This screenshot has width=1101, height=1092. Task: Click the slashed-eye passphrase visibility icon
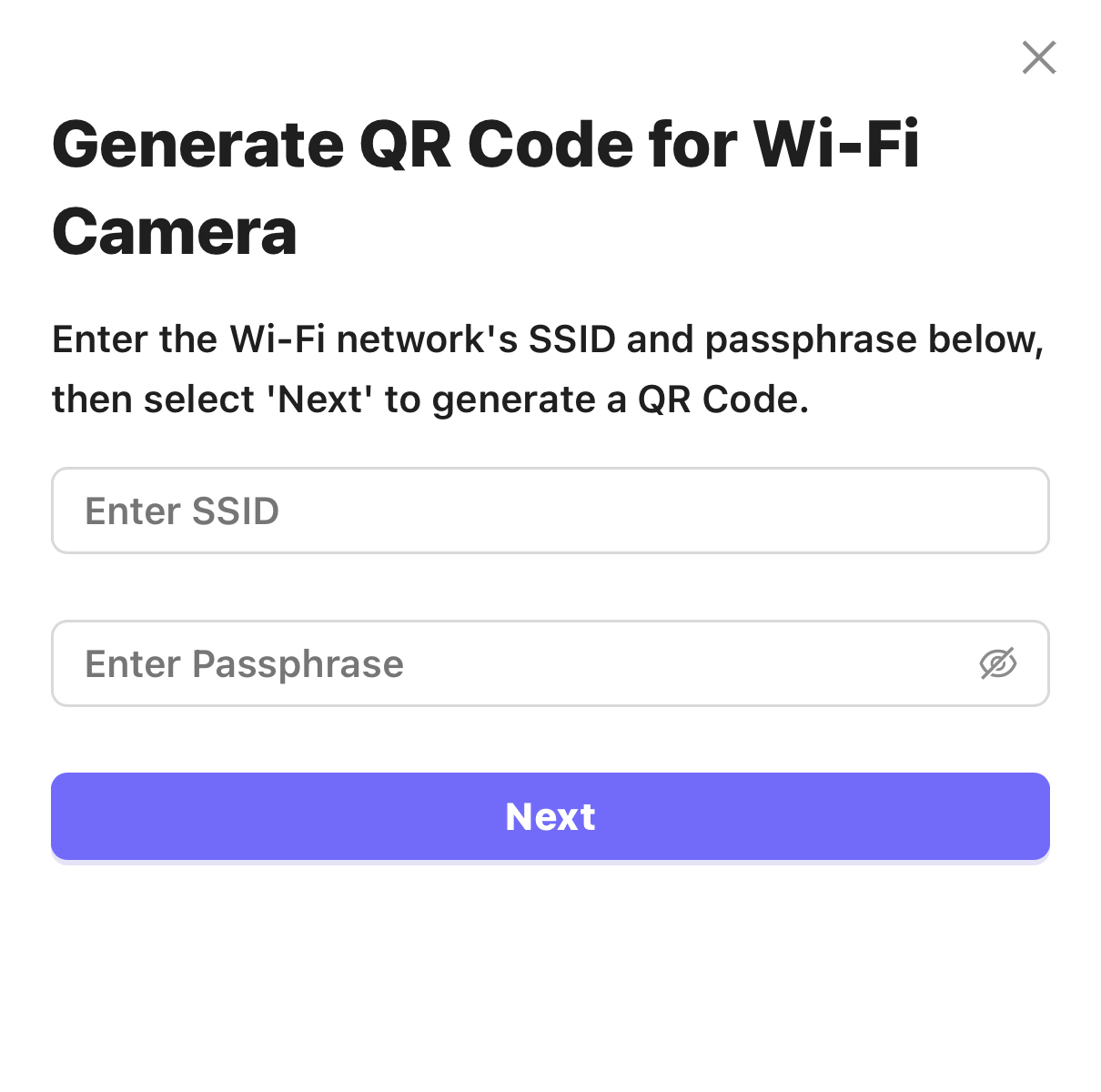(x=998, y=663)
